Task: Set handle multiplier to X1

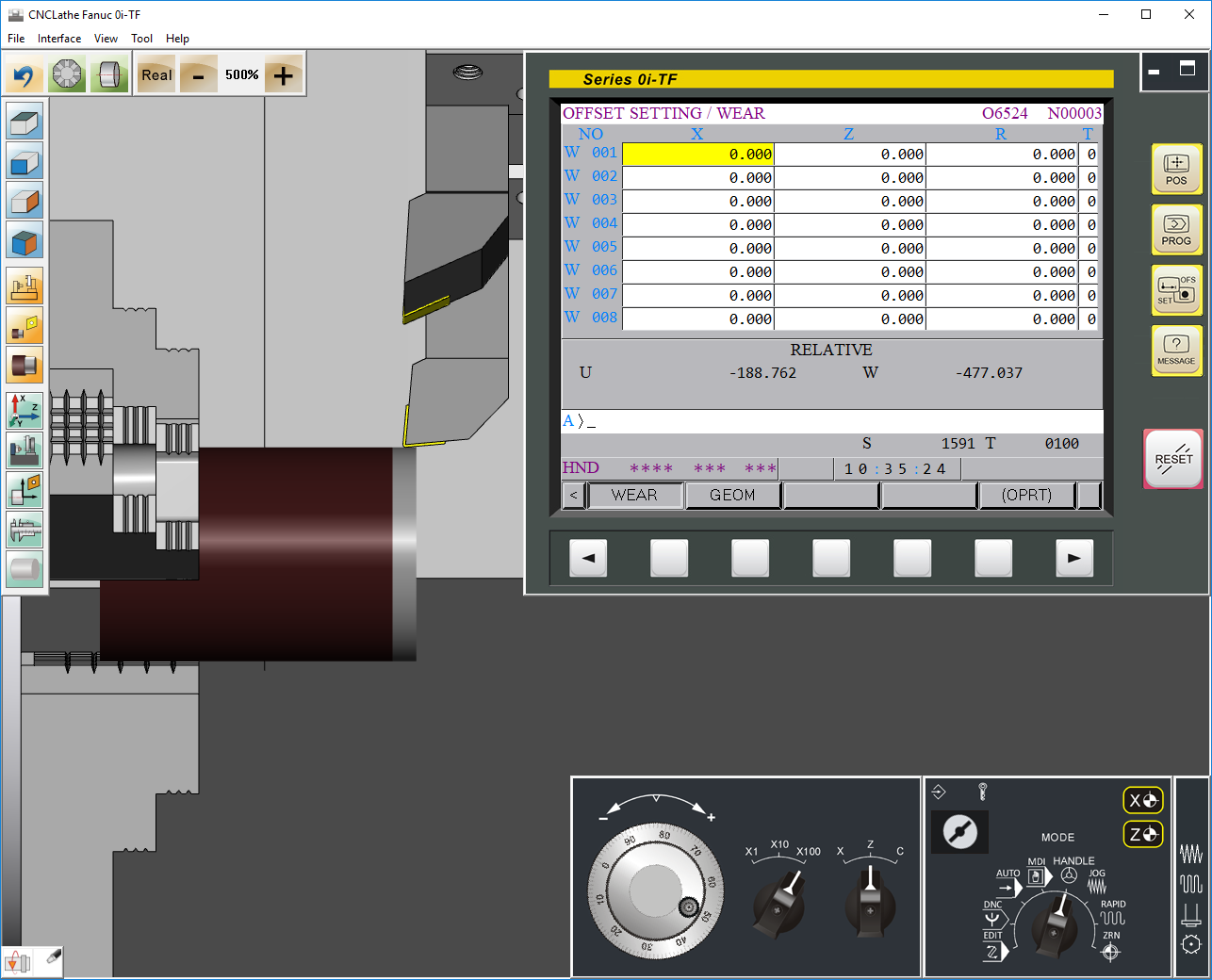Action: tap(751, 852)
